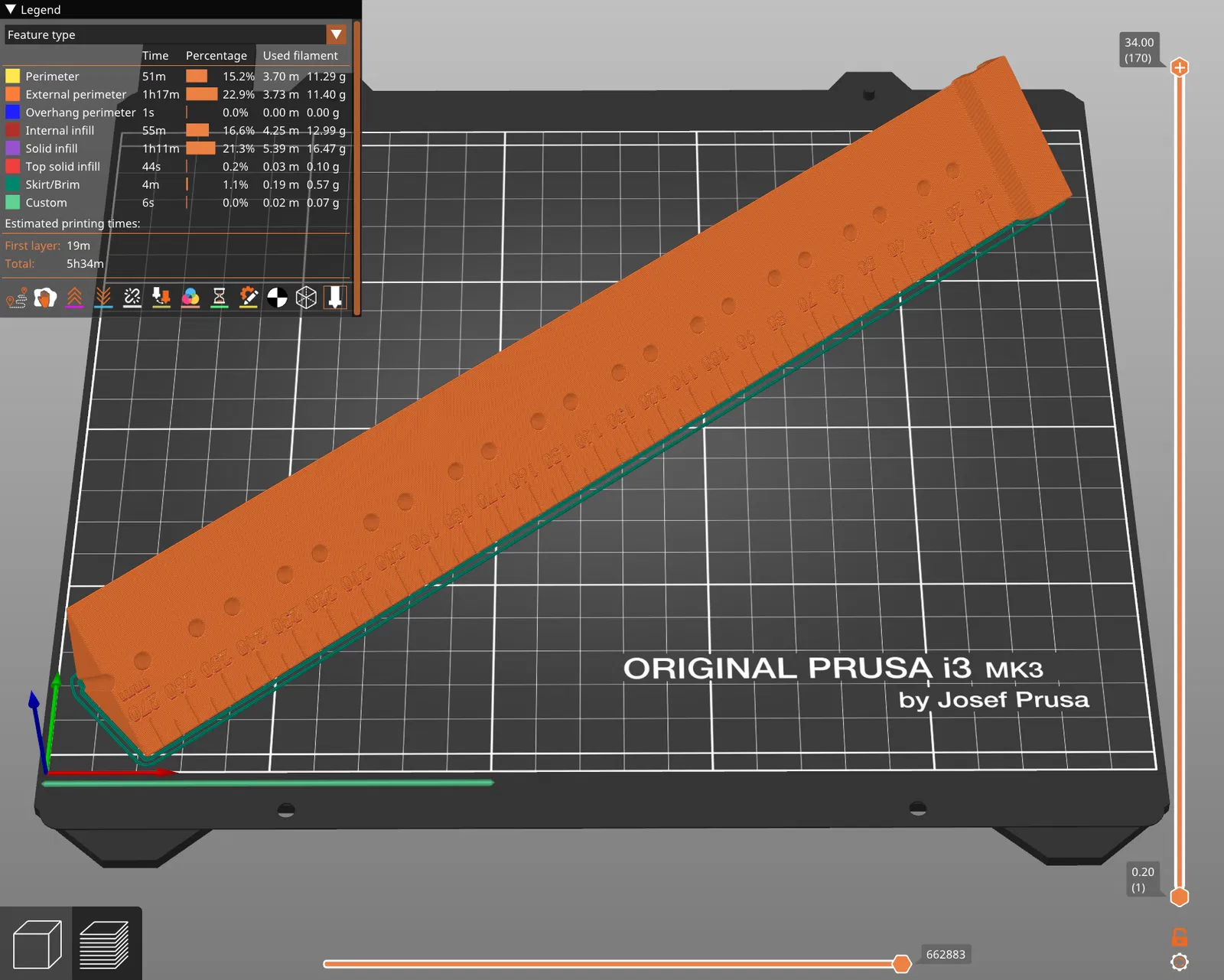Click the Perimeter 51m time value

[x=154, y=77]
